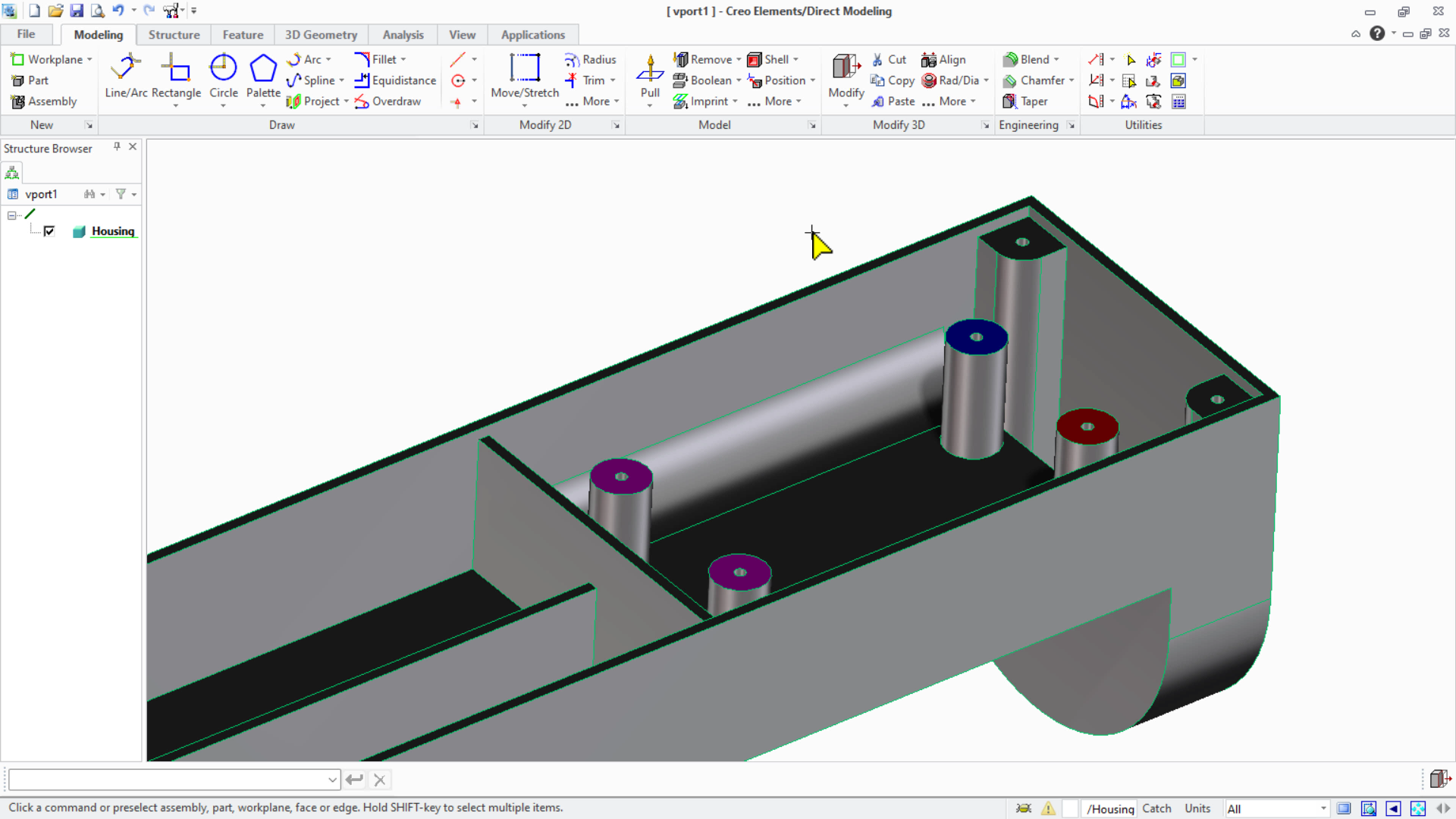This screenshot has height=819, width=1456.
Task: Click the Pull tool
Action: pos(650,77)
